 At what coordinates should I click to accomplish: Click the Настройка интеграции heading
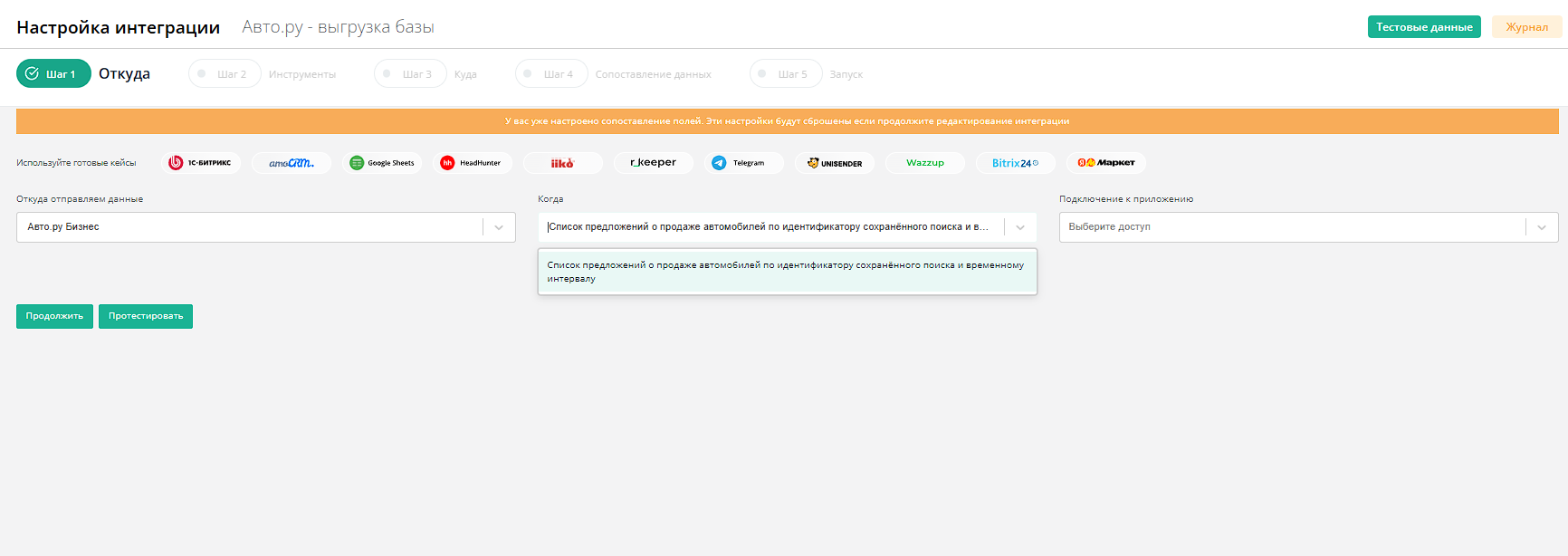[118, 27]
